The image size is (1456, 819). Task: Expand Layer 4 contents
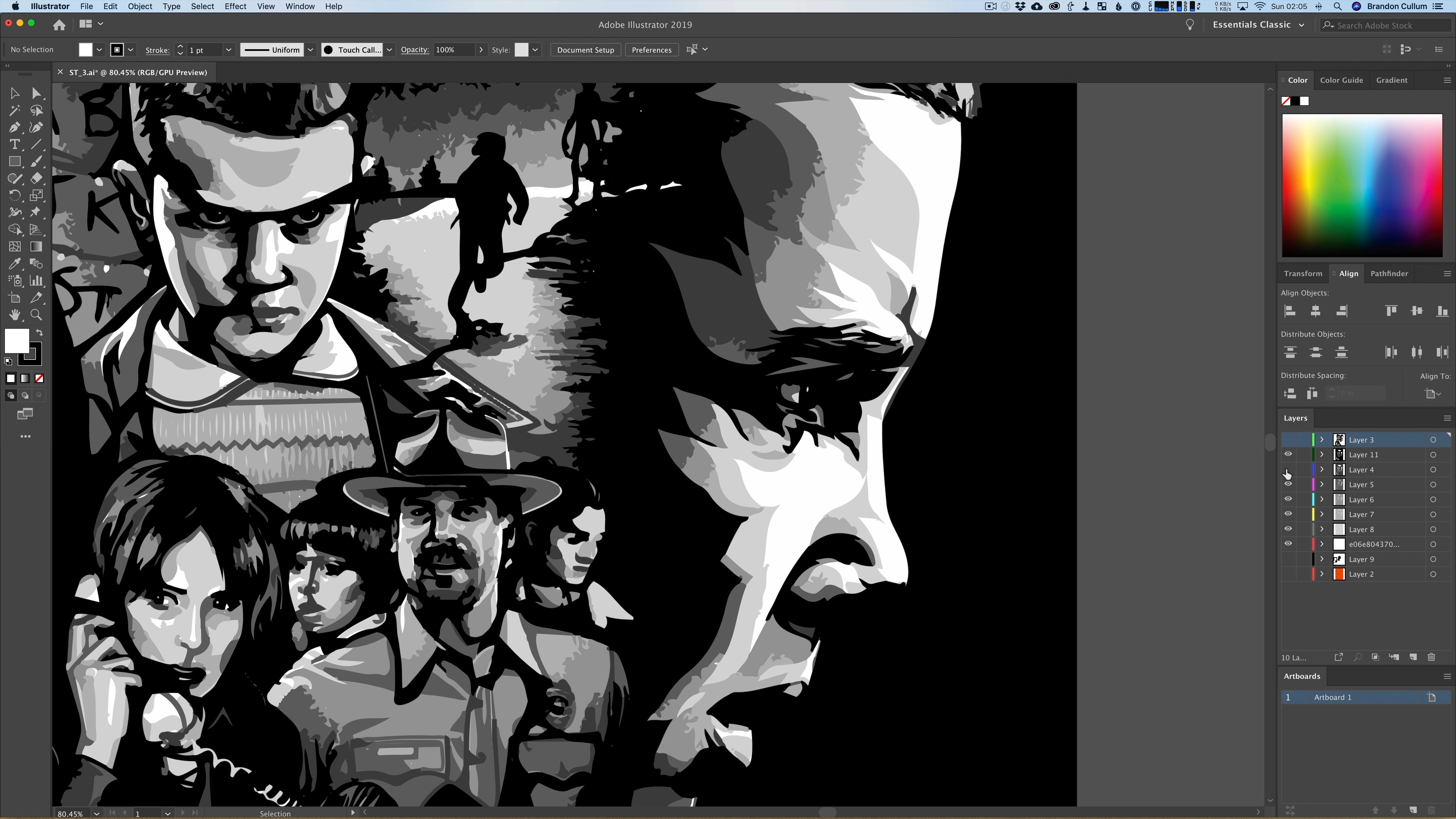[1321, 470]
